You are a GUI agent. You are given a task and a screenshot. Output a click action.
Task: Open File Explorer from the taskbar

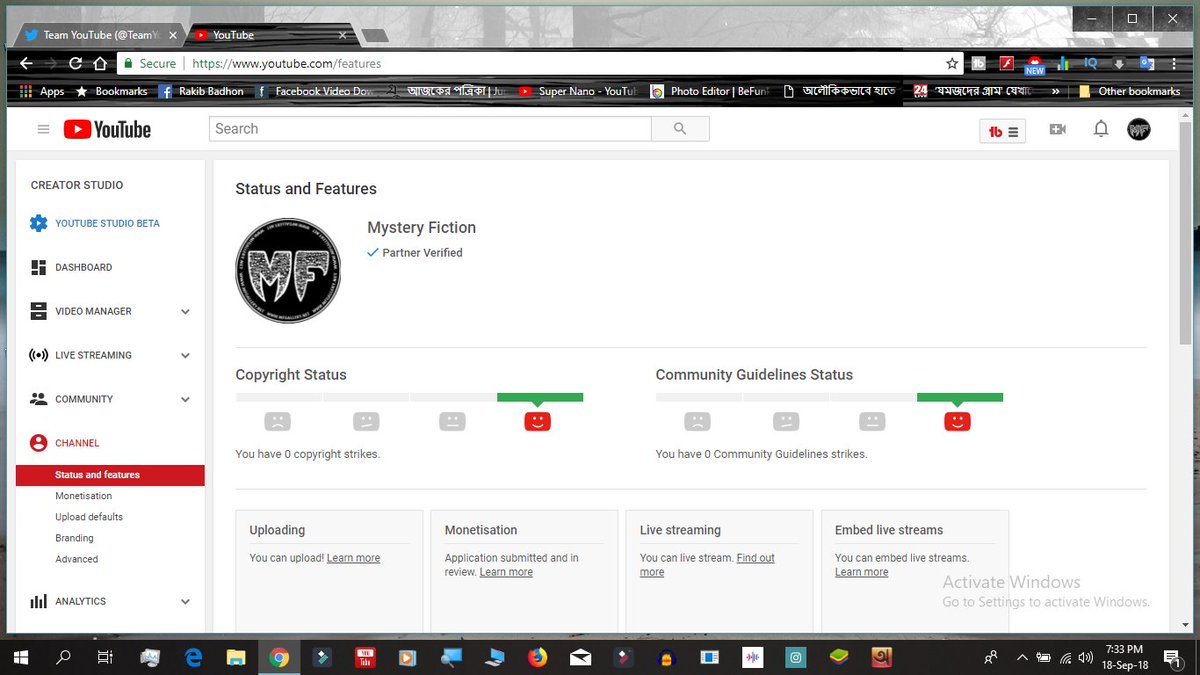point(236,657)
